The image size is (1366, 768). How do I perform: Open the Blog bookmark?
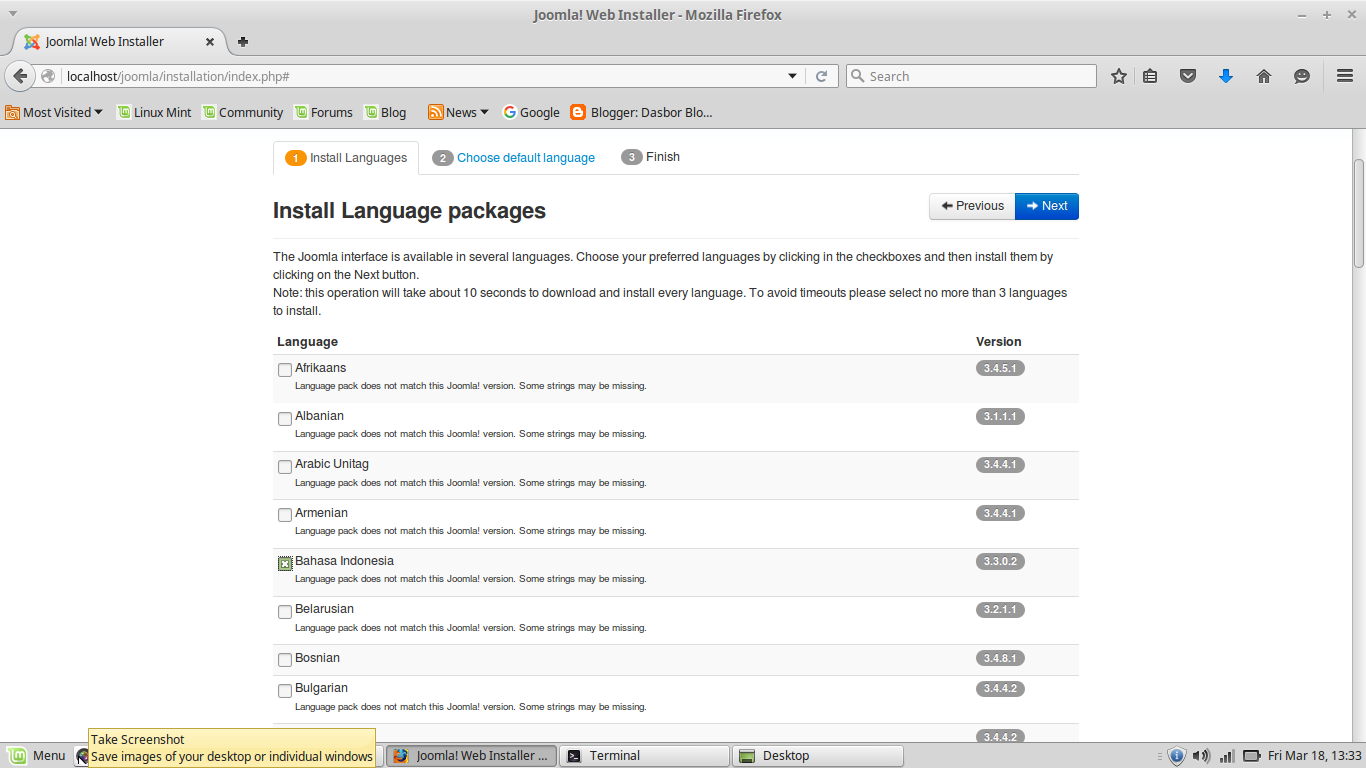tap(385, 112)
